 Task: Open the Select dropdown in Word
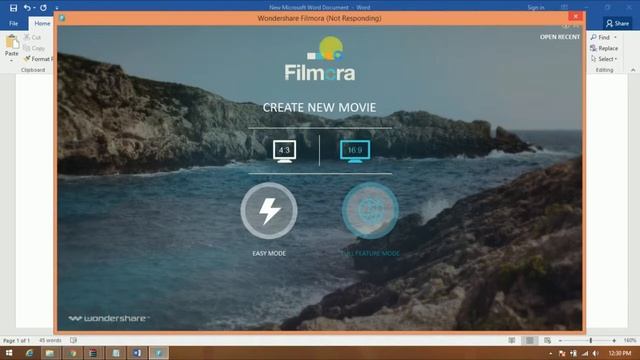click(x=604, y=59)
